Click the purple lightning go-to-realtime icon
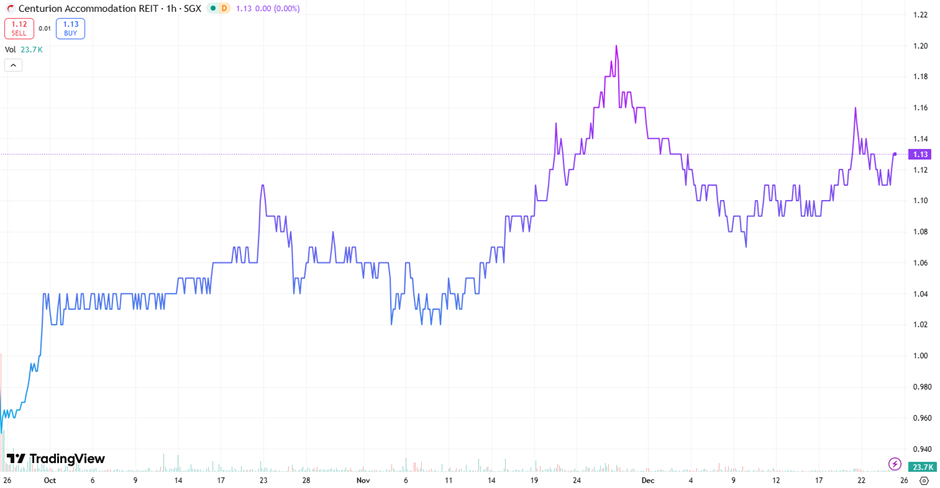Image resolution: width=940 pixels, height=488 pixels. [x=894, y=463]
